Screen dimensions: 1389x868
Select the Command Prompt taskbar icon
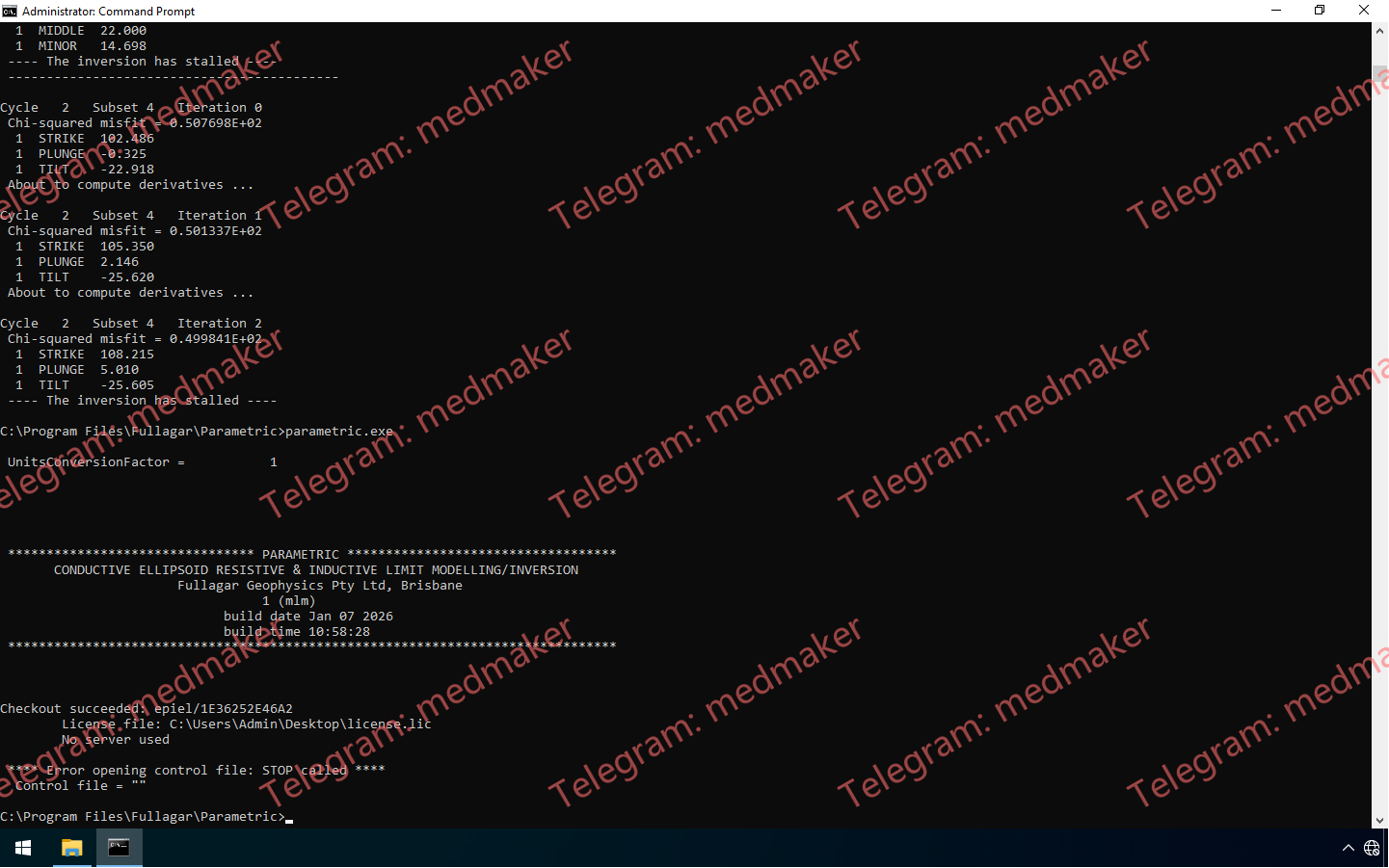[120, 848]
